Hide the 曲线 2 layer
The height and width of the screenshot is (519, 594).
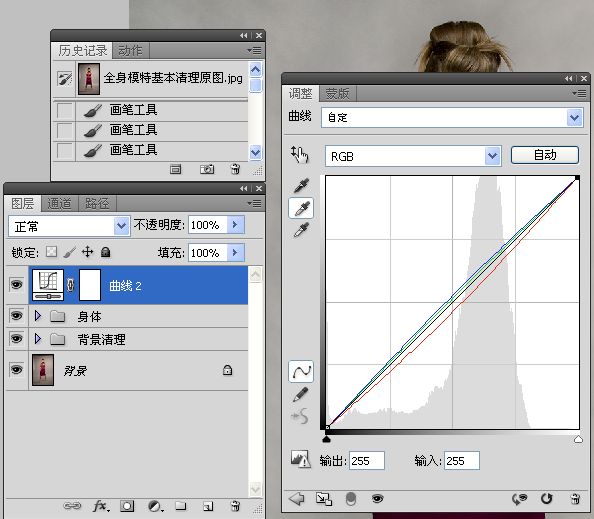[16, 285]
